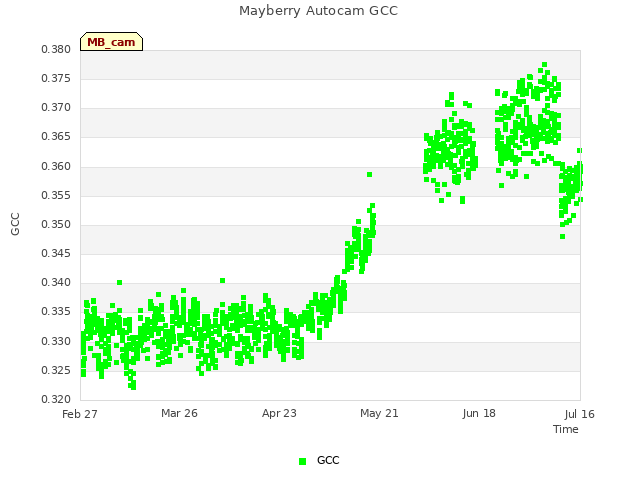The image size is (640, 480).
Task: Click the Jul 16 x-axis label
Action: tap(579, 414)
